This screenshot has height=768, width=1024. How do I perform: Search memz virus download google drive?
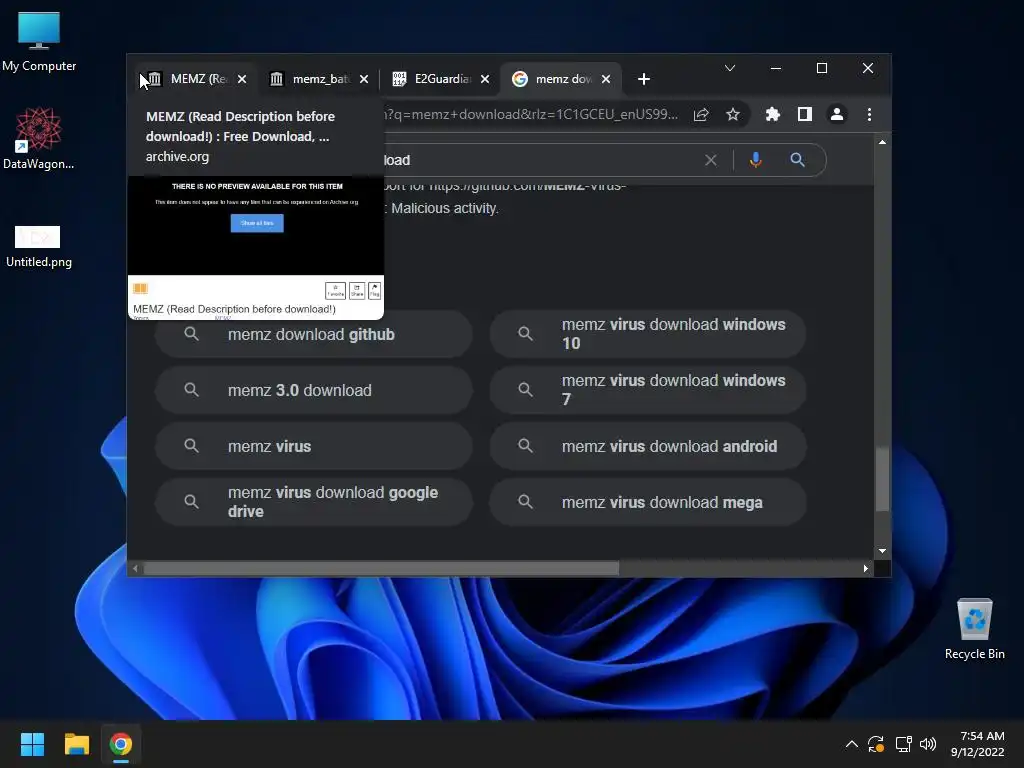[x=313, y=502]
